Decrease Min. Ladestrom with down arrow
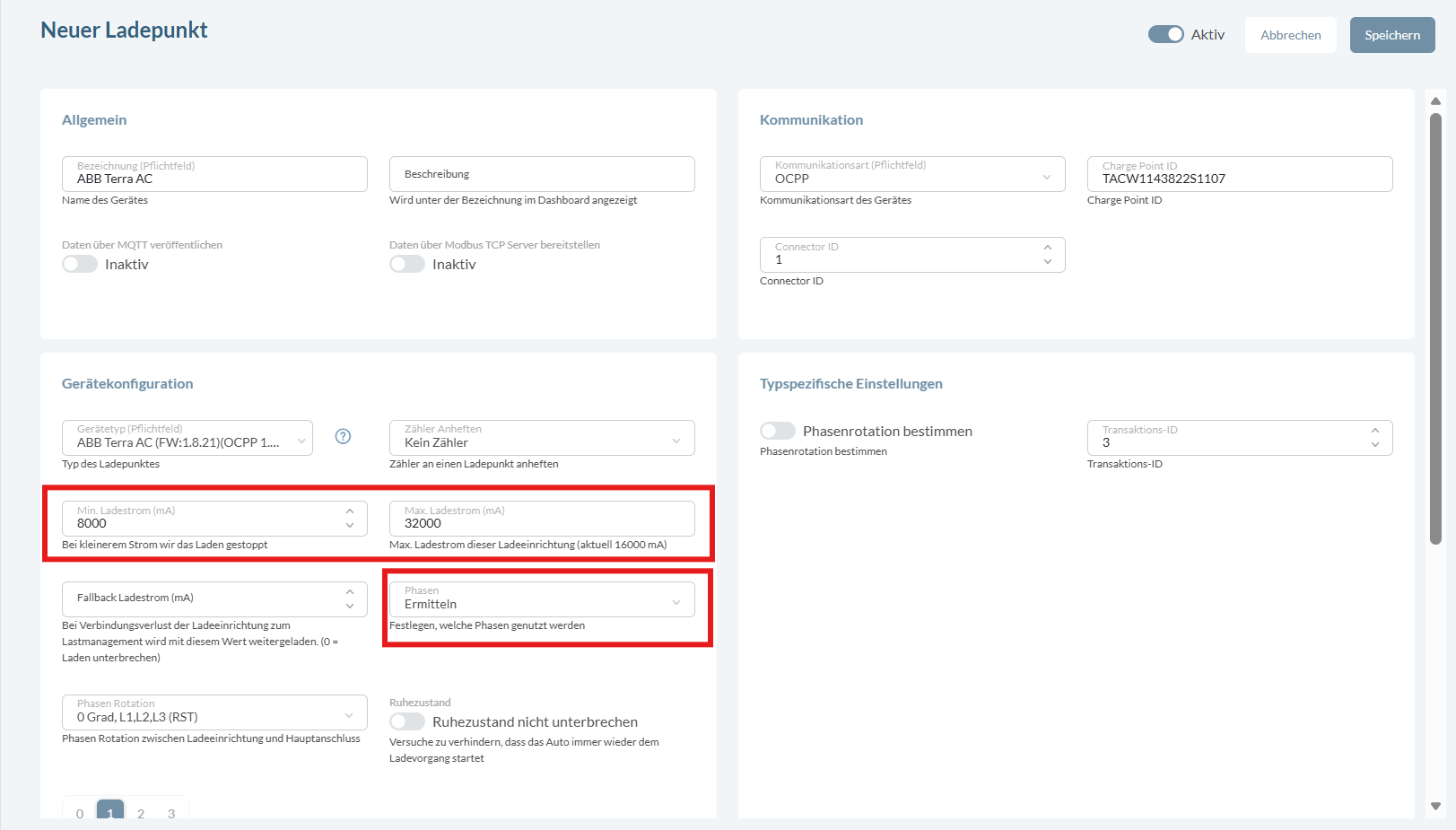The image size is (1456, 830). pyautogui.click(x=350, y=526)
